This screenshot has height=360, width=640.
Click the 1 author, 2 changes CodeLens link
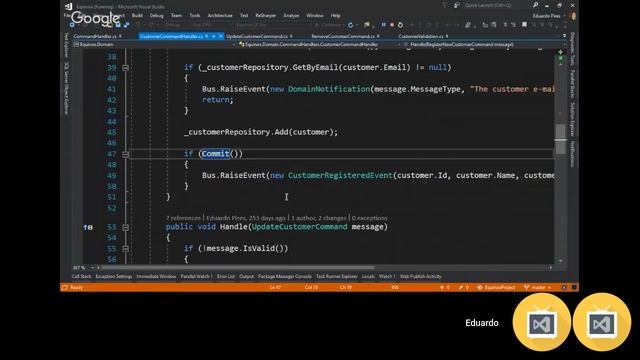point(318,218)
